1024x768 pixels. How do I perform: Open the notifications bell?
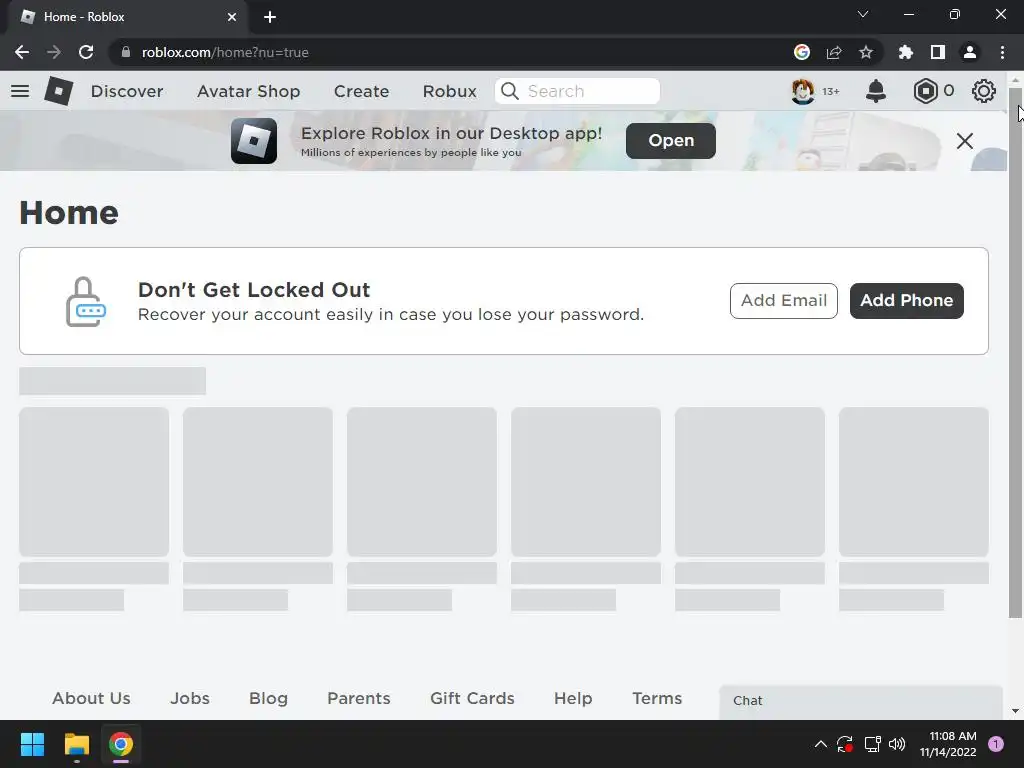click(x=876, y=91)
